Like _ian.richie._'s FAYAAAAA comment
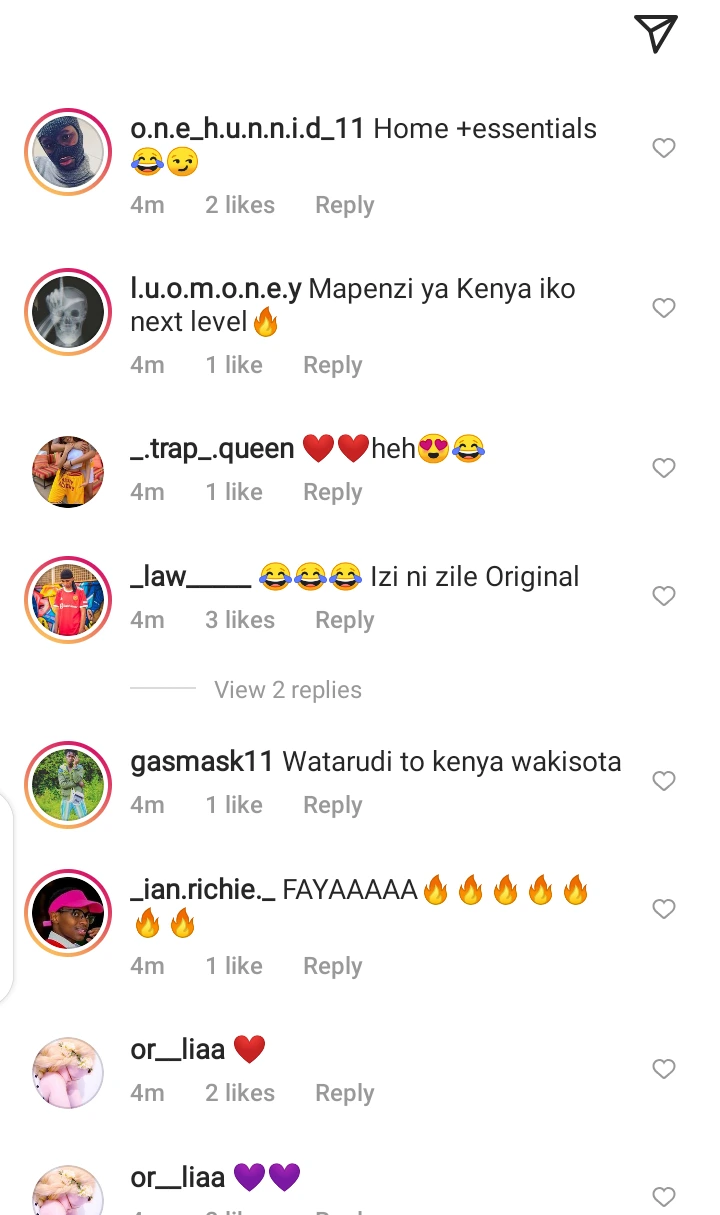720x1215 pixels. click(x=664, y=909)
